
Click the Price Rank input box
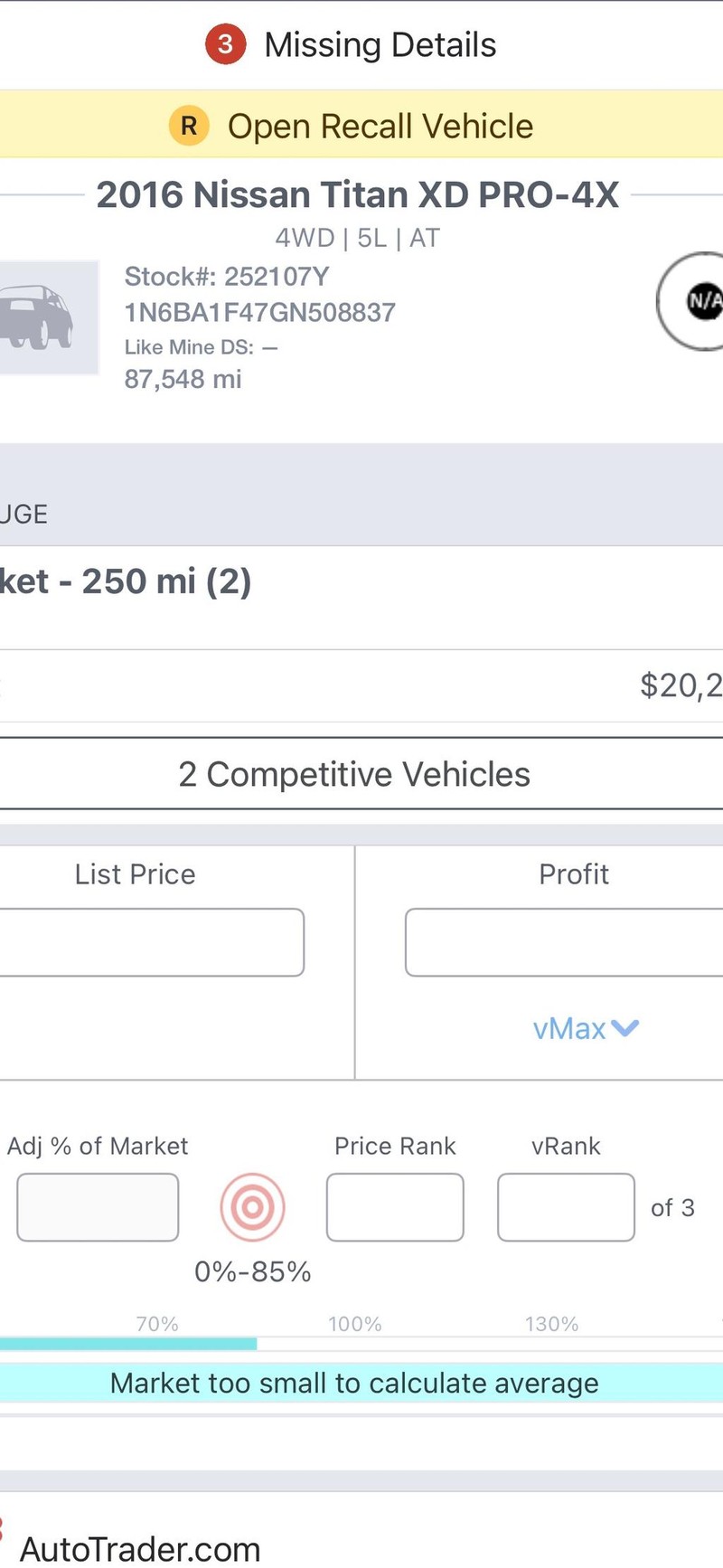395,1207
